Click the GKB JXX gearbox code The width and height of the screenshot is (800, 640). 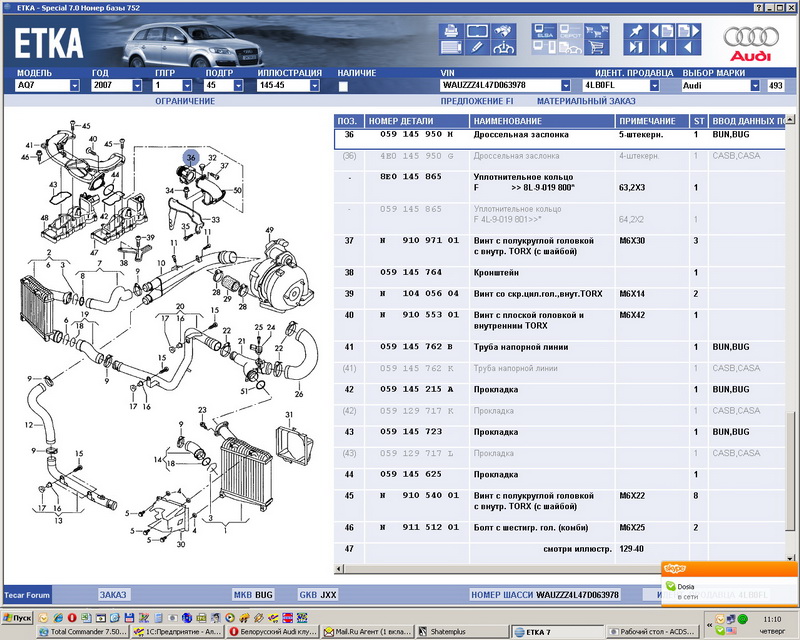pos(318,595)
